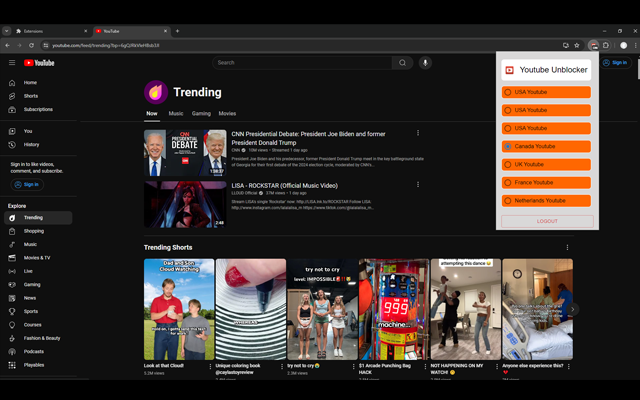Open the LISA ROCKSTAR video thumbnail
640x400 pixels.
click(185, 204)
